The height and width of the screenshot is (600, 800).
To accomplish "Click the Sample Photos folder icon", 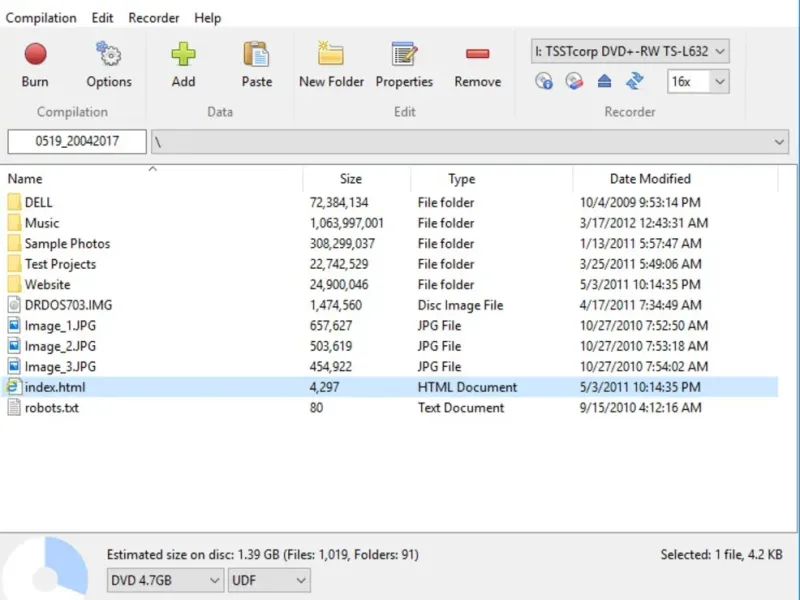I will (14, 243).
